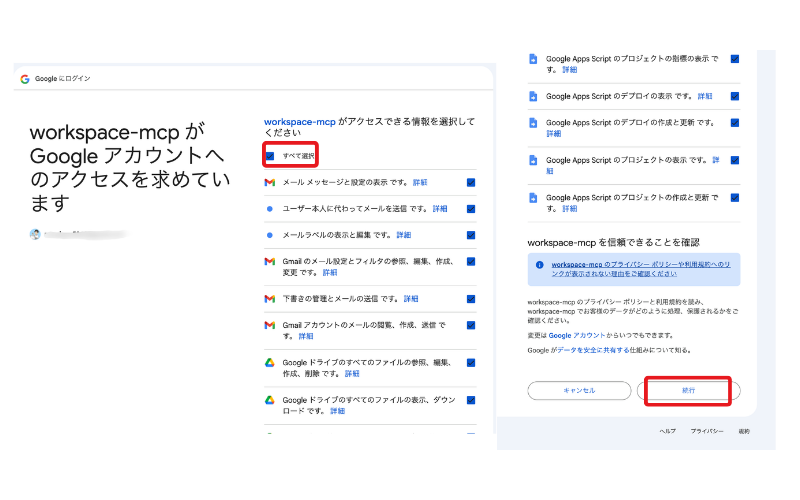
Task: Open '詳細' link for Drive 'ファイルの参照、編集、作成、削除'
Action: click(352, 374)
